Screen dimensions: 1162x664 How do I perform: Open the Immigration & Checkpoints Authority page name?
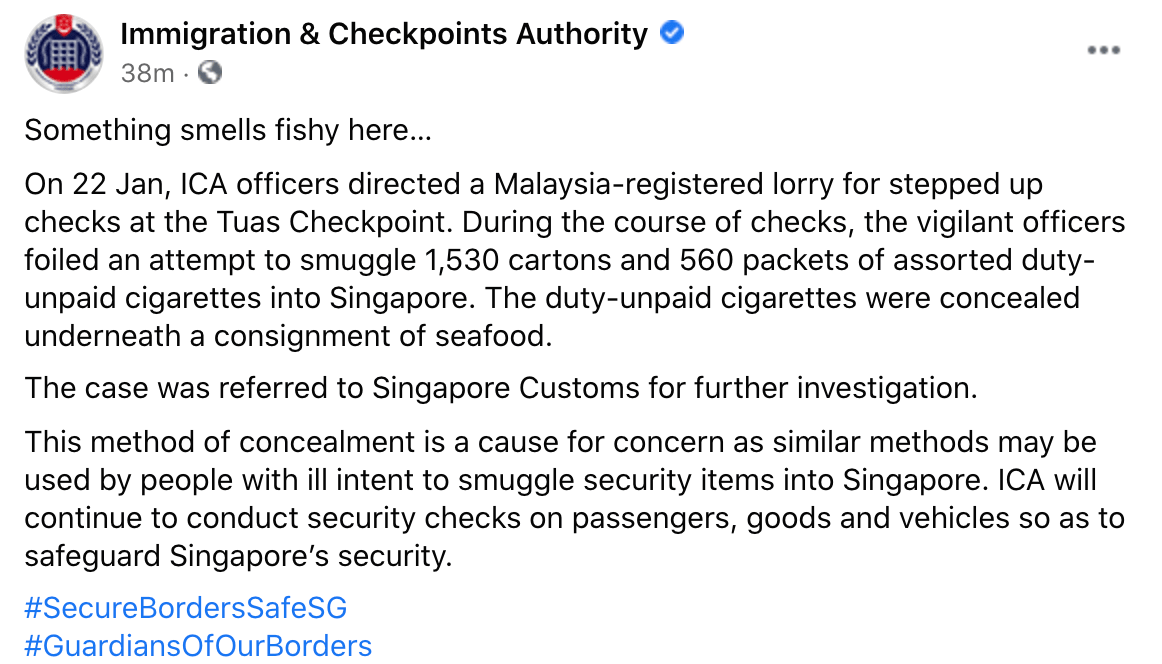[x=384, y=34]
